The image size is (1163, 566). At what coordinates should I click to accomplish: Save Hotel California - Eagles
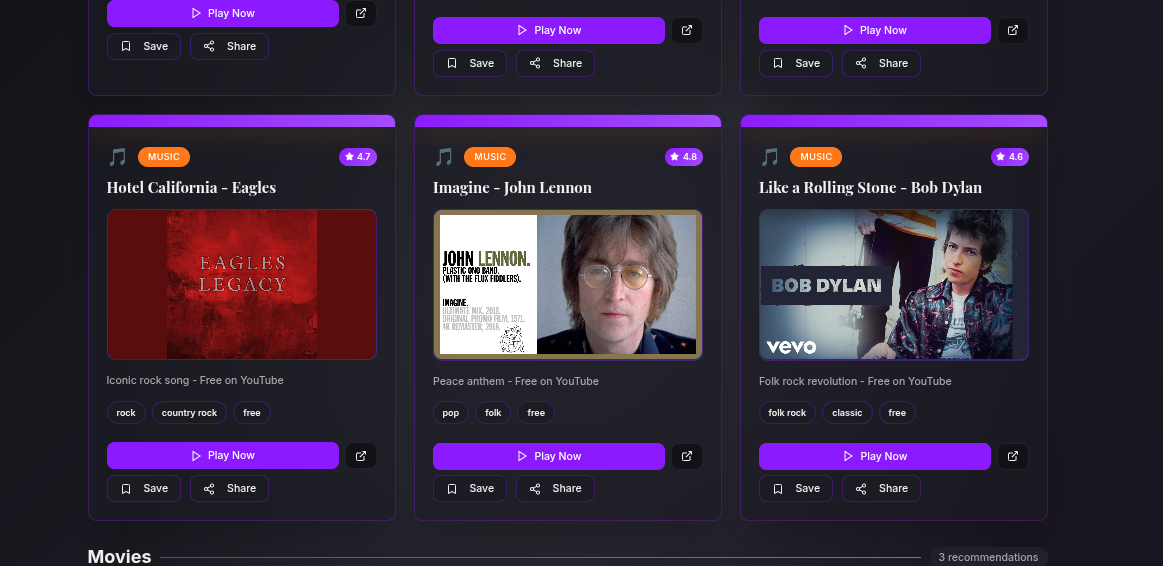pos(144,488)
